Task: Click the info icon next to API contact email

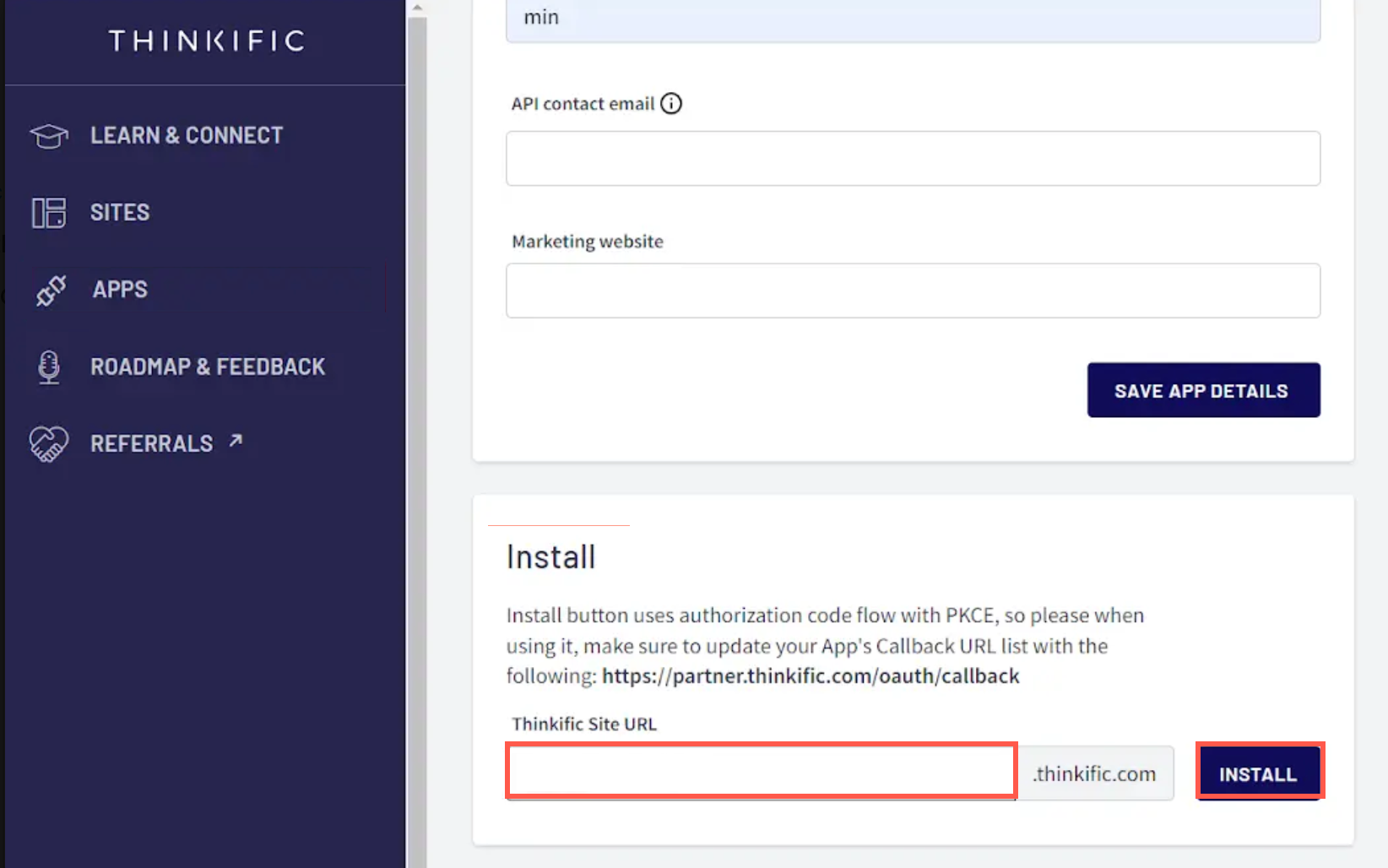Action: 671,103
